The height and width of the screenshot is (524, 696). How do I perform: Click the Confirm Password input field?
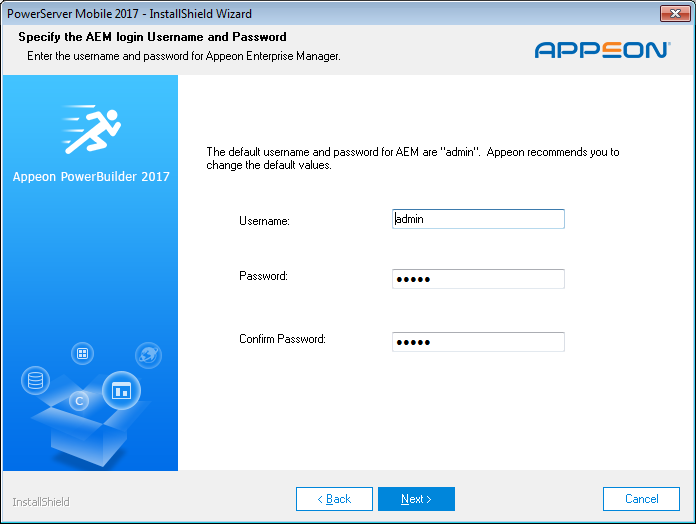pos(478,342)
